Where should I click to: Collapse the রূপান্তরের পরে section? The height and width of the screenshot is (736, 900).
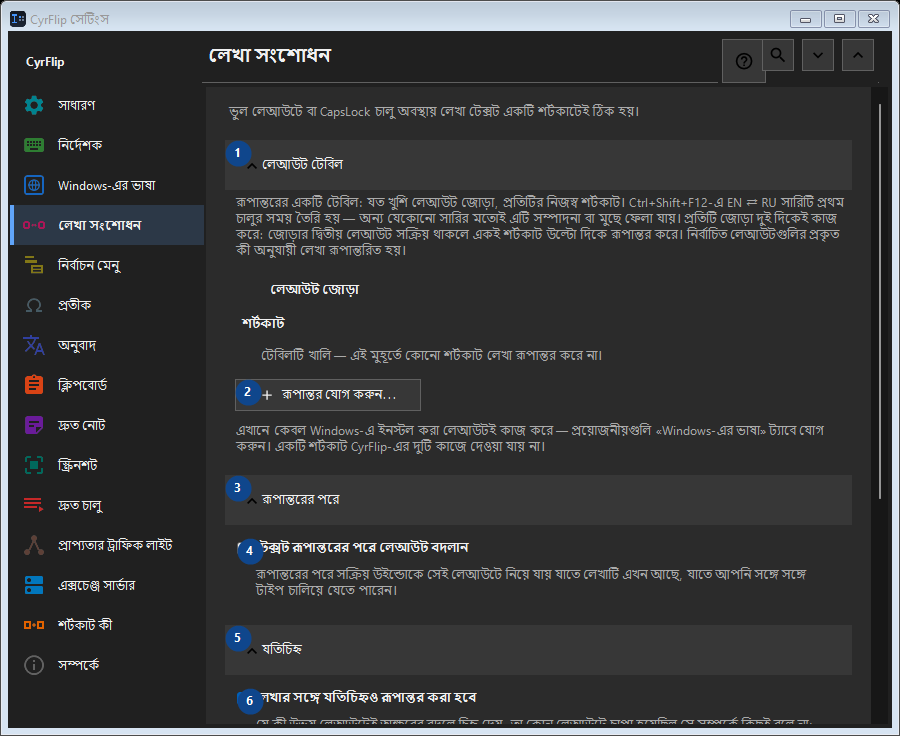pos(538,500)
